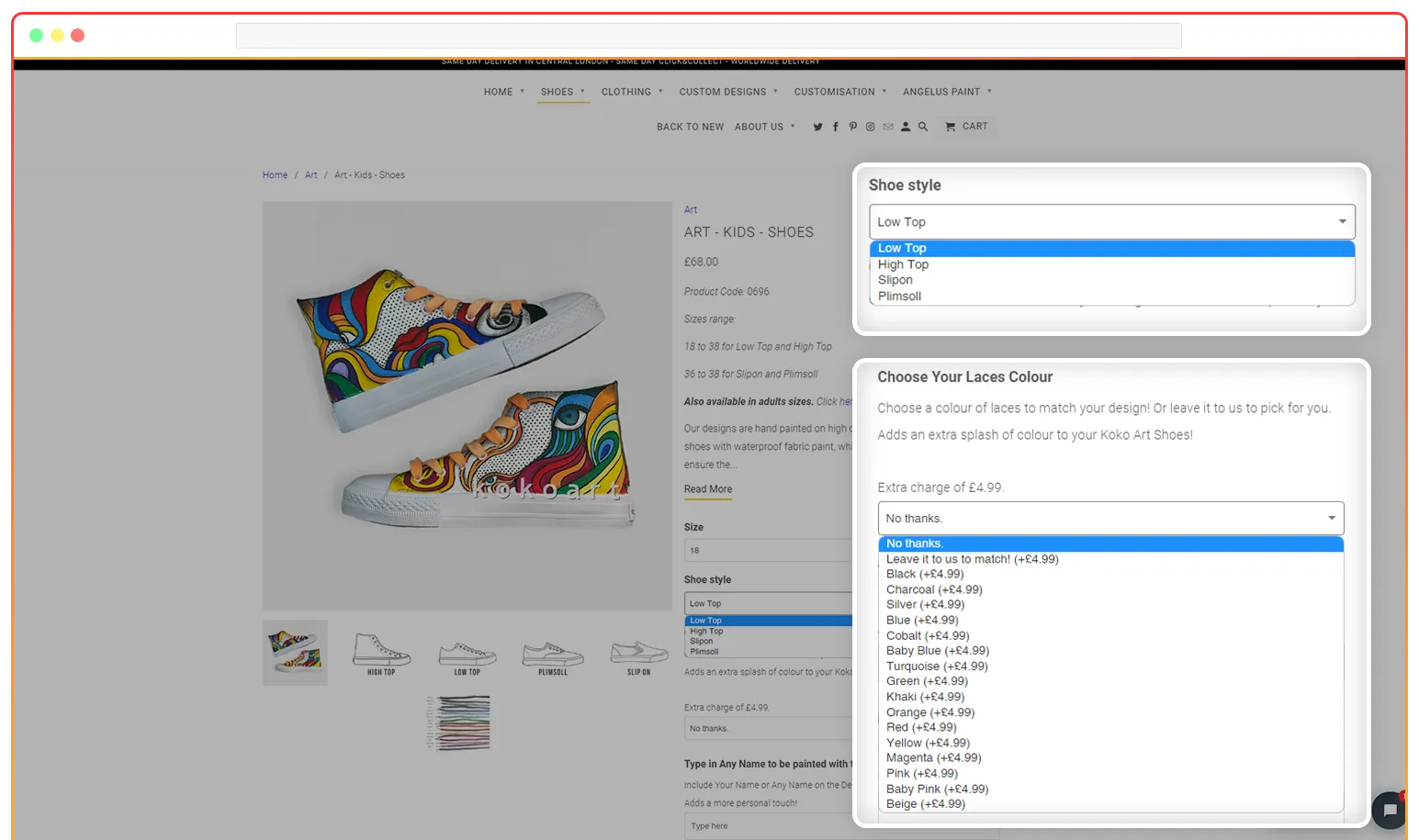This screenshot has width=1419, height=840.
Task: Open the Pinterest icon
Action: (x=853, y=127)
